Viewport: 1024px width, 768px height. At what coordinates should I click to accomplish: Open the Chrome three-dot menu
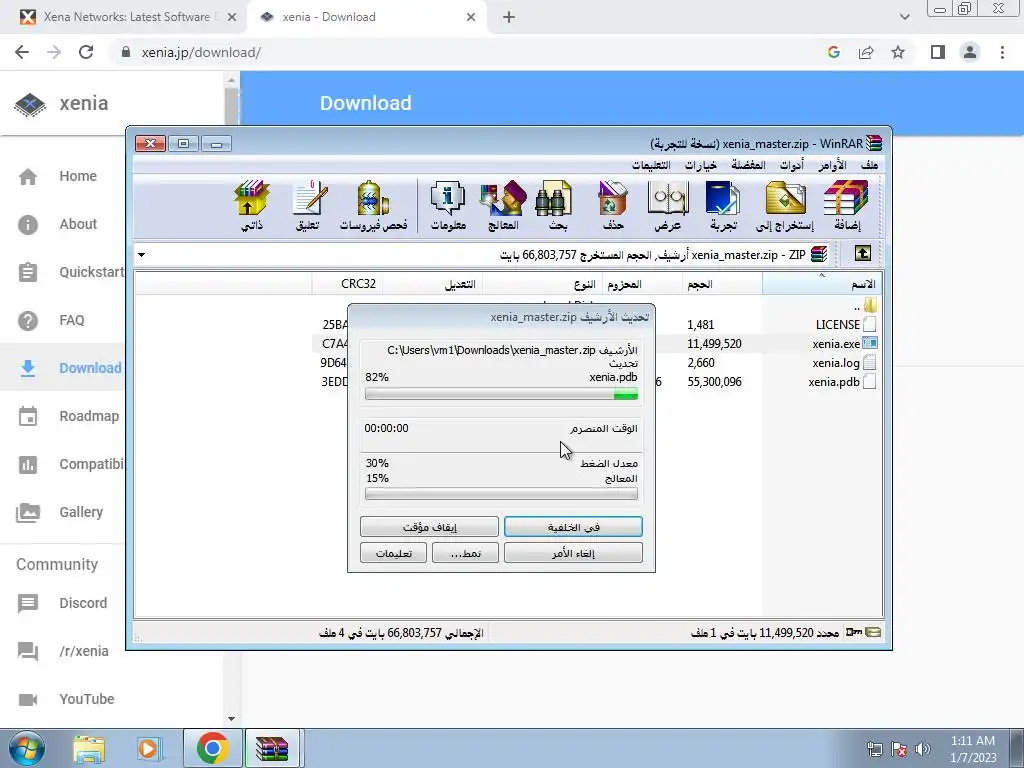click(1002, 52)
